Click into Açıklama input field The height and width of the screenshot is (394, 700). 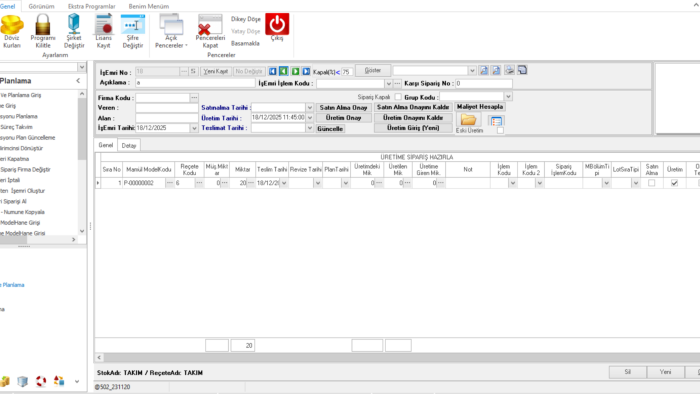click(x=195, y=83)
